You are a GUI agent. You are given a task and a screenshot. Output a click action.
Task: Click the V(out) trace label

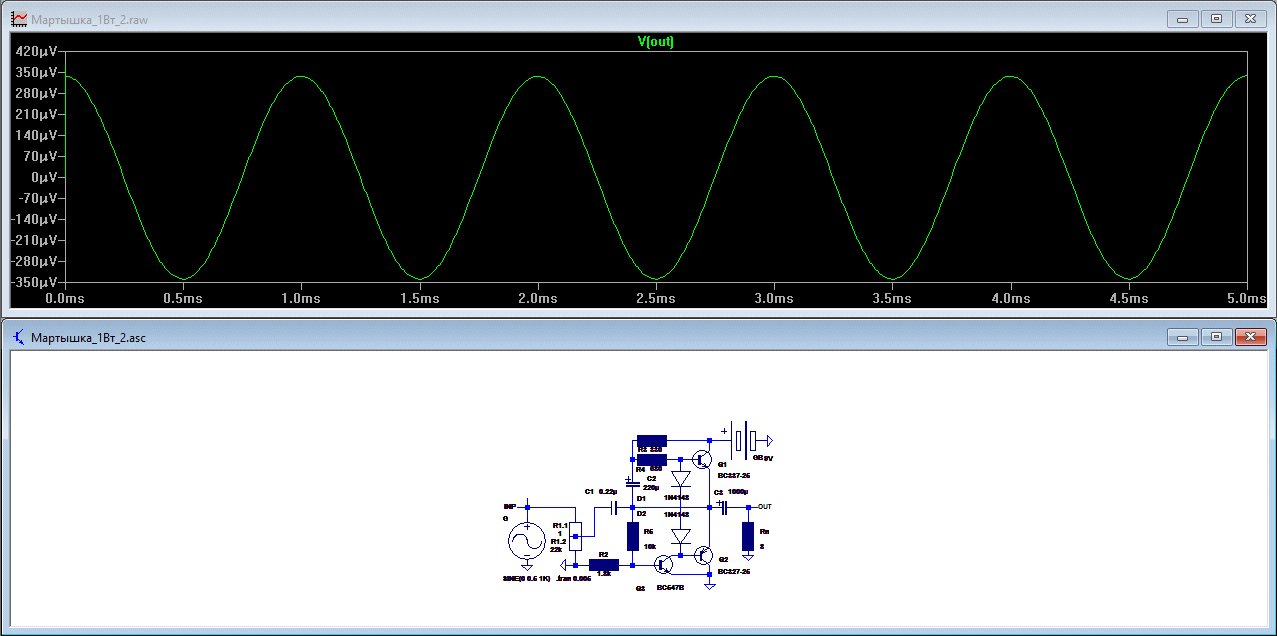655,42
